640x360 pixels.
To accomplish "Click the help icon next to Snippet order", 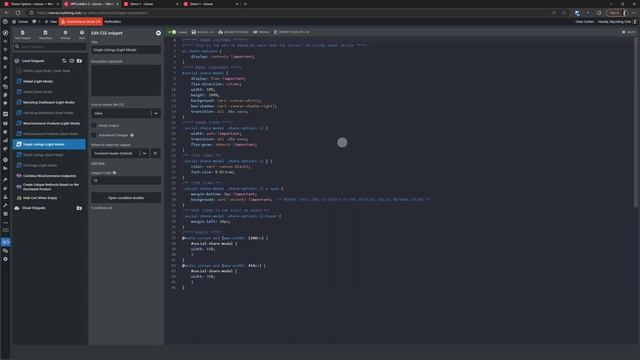I will [x=114, y=173].
